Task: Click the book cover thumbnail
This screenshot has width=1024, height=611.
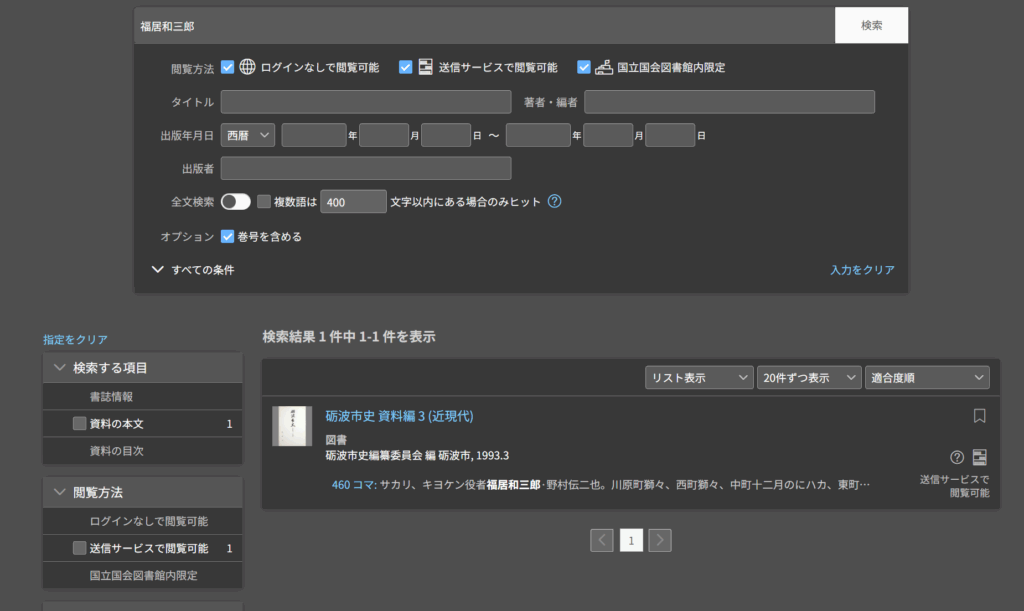Action: (x=292, y=426)
